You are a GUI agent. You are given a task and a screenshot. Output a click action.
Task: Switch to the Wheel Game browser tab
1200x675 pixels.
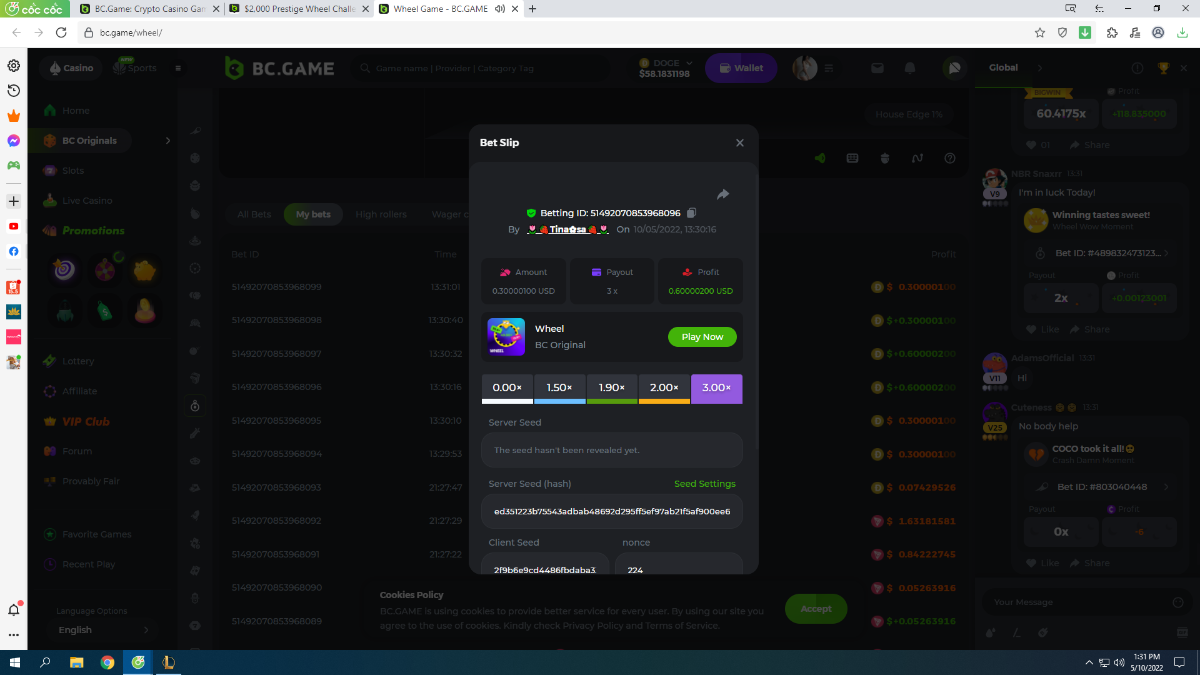pos(442,9)
